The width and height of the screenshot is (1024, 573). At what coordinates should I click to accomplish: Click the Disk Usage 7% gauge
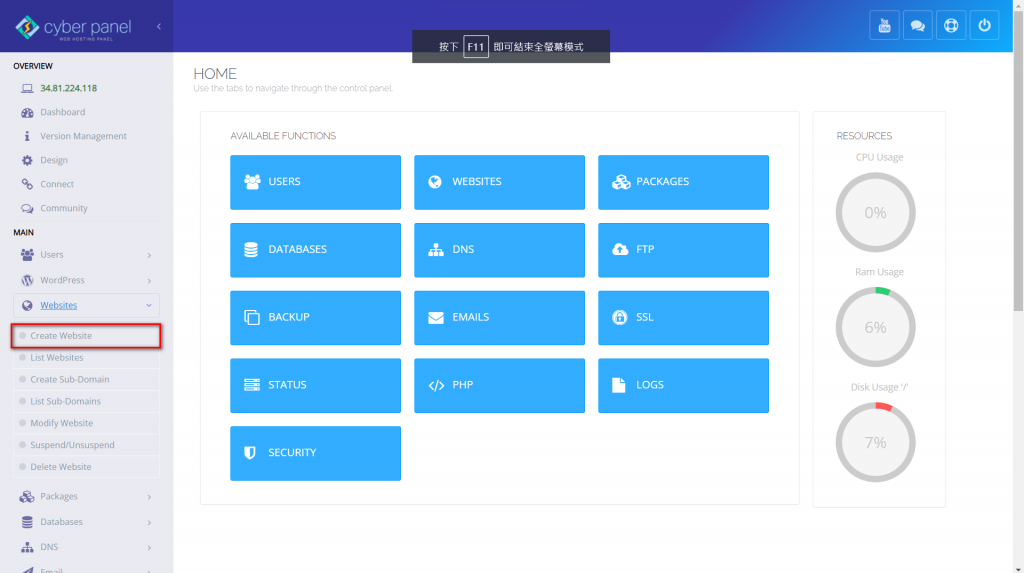(x=875, y=442)
